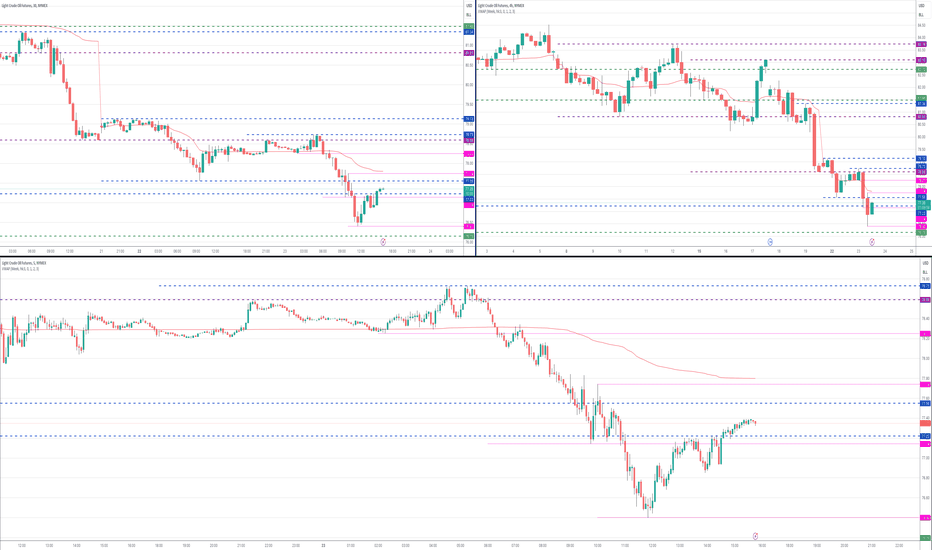Screen dimensions: 932x550
Task: Click the green price label at bottom chart's scale bottom
Action: point(925,538)
